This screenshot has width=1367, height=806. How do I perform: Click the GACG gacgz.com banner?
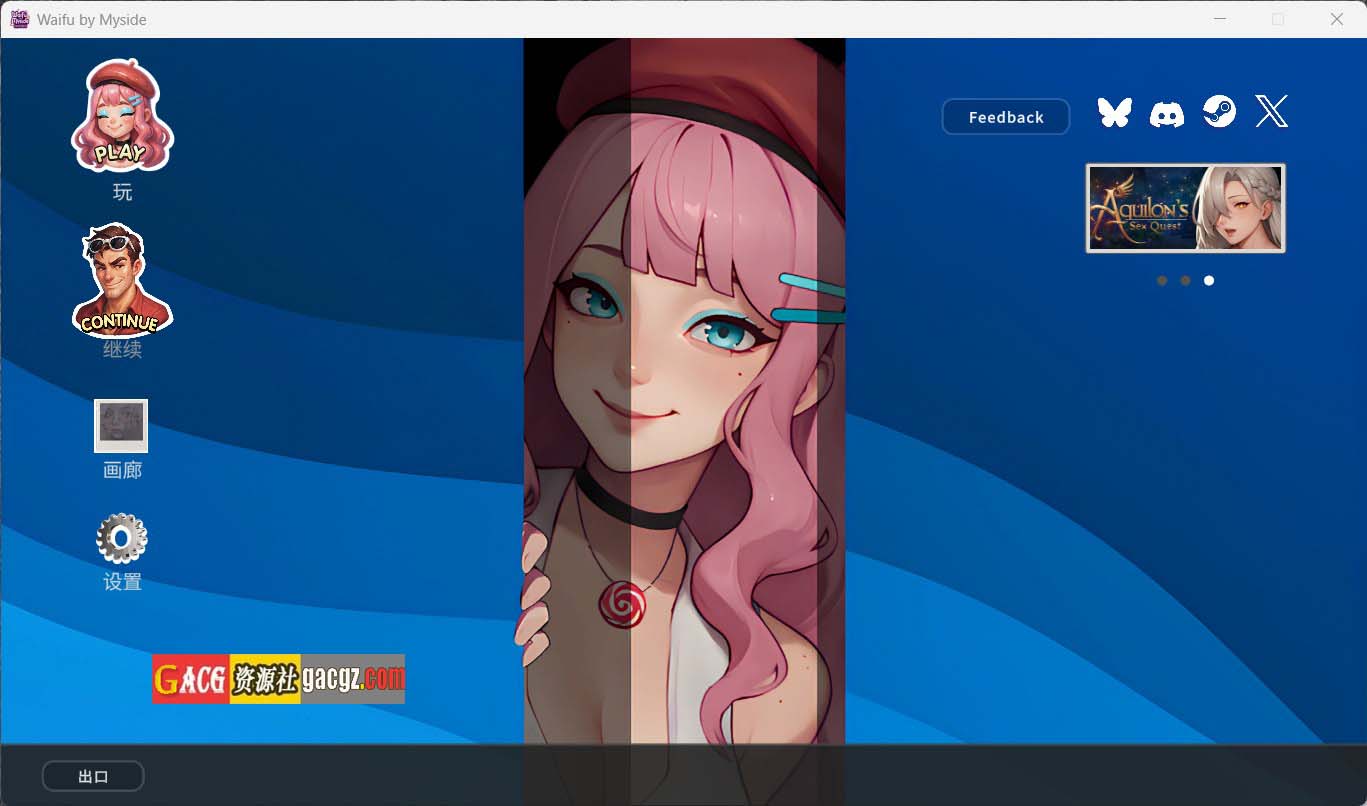click(x=278, y=679)
